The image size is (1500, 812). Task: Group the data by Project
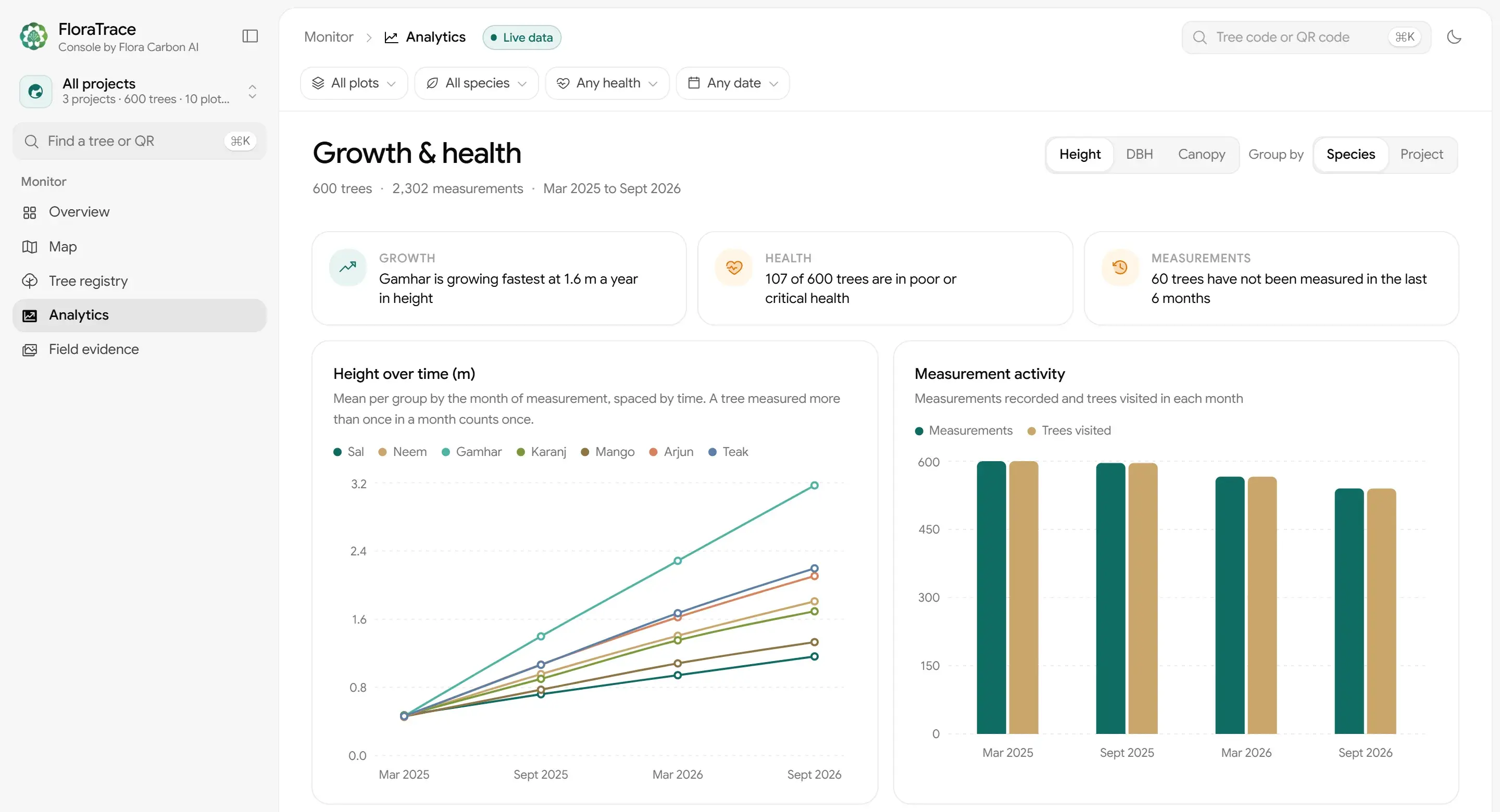tap(1421, 154)
